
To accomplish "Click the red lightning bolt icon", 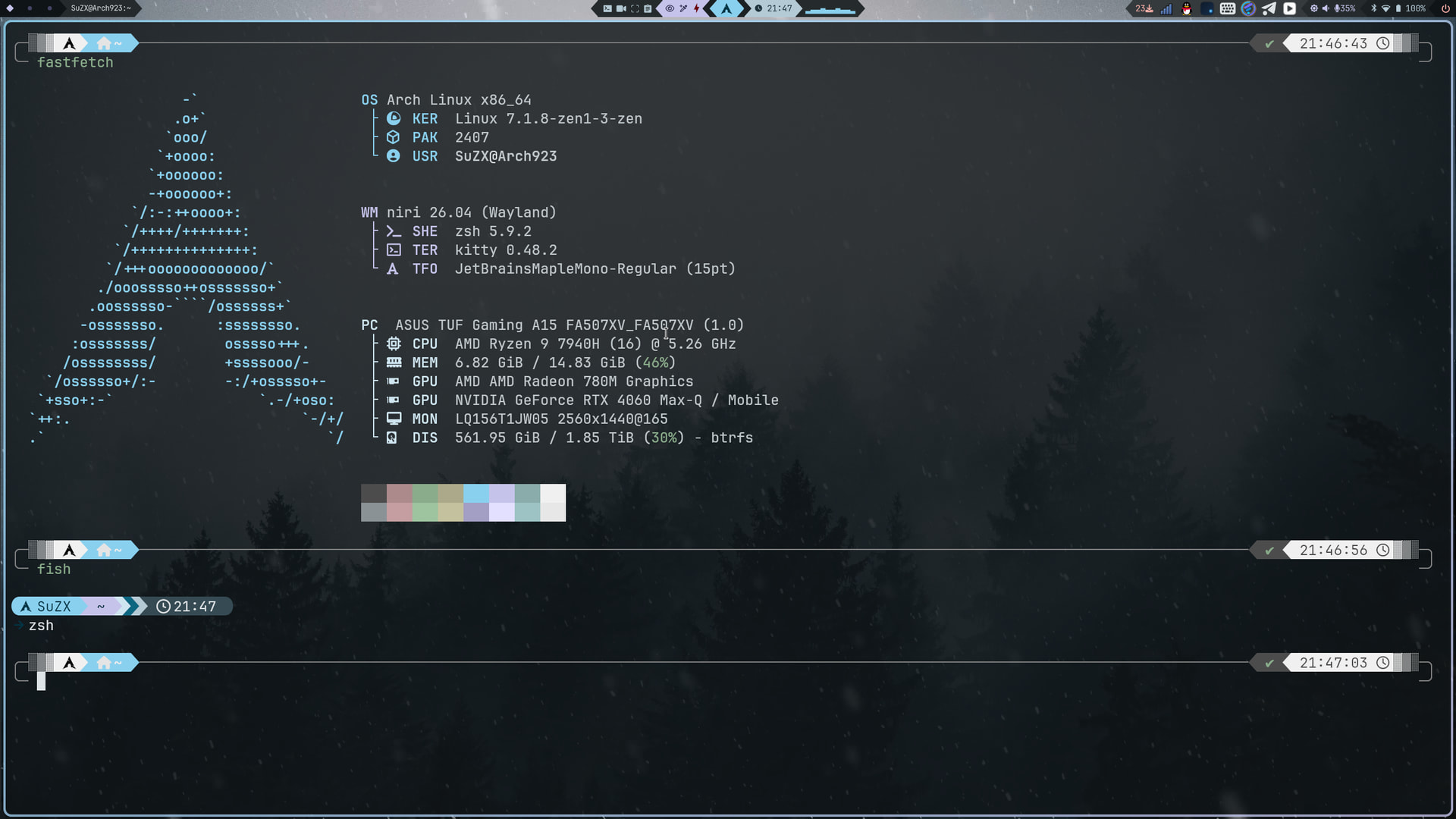I will point(696,8).
